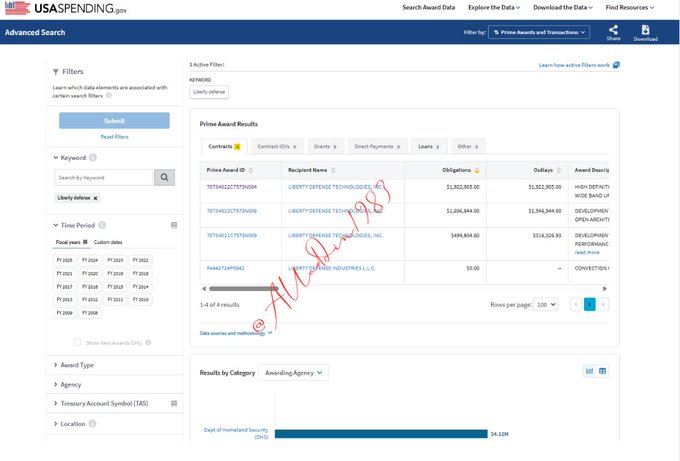Switch results to chart view icon
Viewport: 680px width, 461px height.
pyautogui.click(x=589, y=371)
